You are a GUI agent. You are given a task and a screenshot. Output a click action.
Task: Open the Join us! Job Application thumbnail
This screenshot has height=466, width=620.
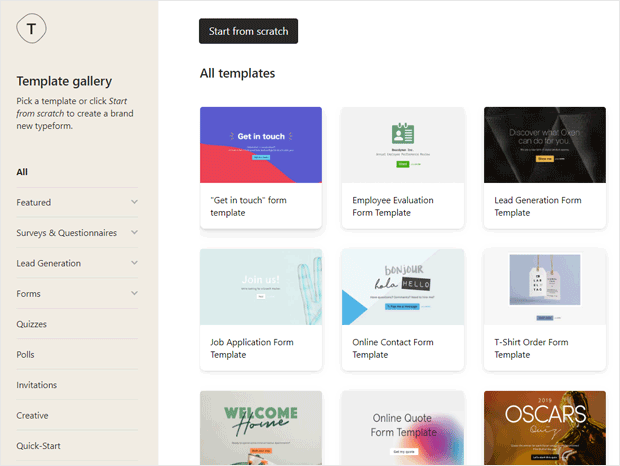[x=261, y=287]
